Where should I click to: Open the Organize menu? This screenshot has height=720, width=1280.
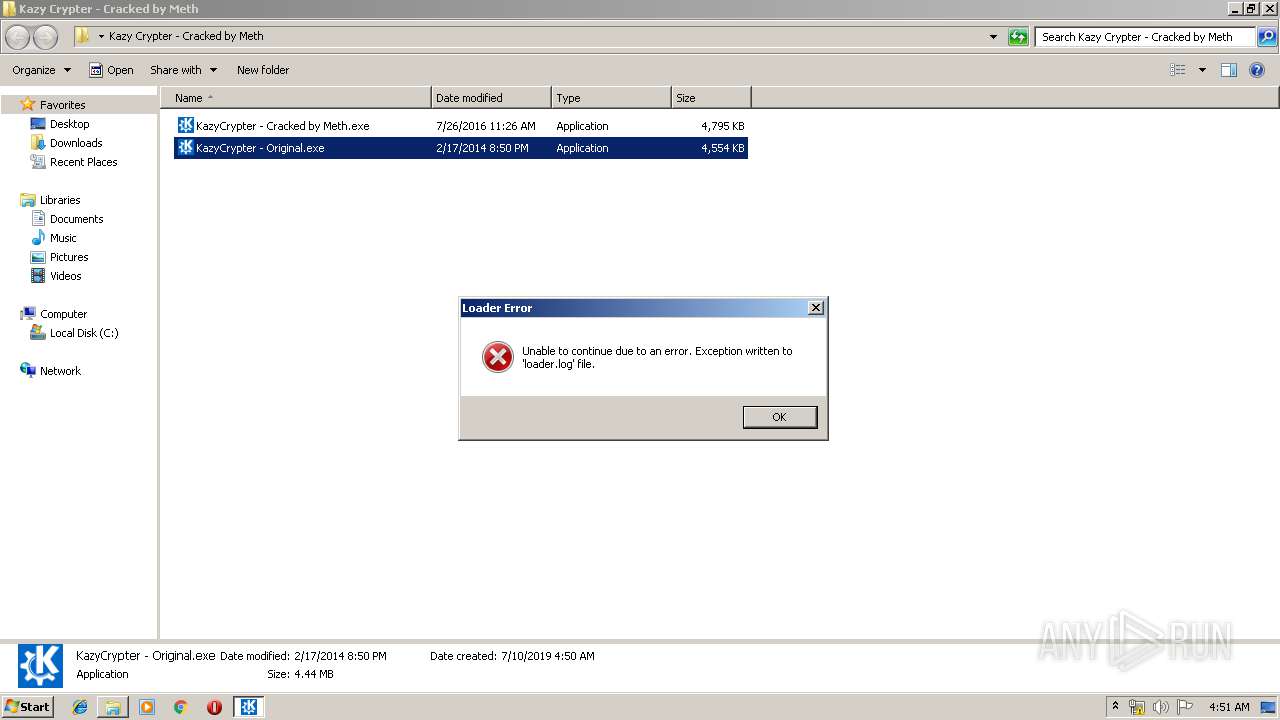click(x=42, y=70)
